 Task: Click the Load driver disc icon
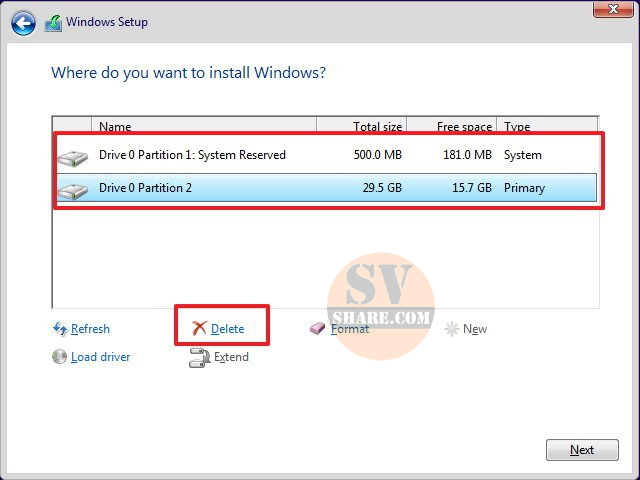(x=60, y=357)
